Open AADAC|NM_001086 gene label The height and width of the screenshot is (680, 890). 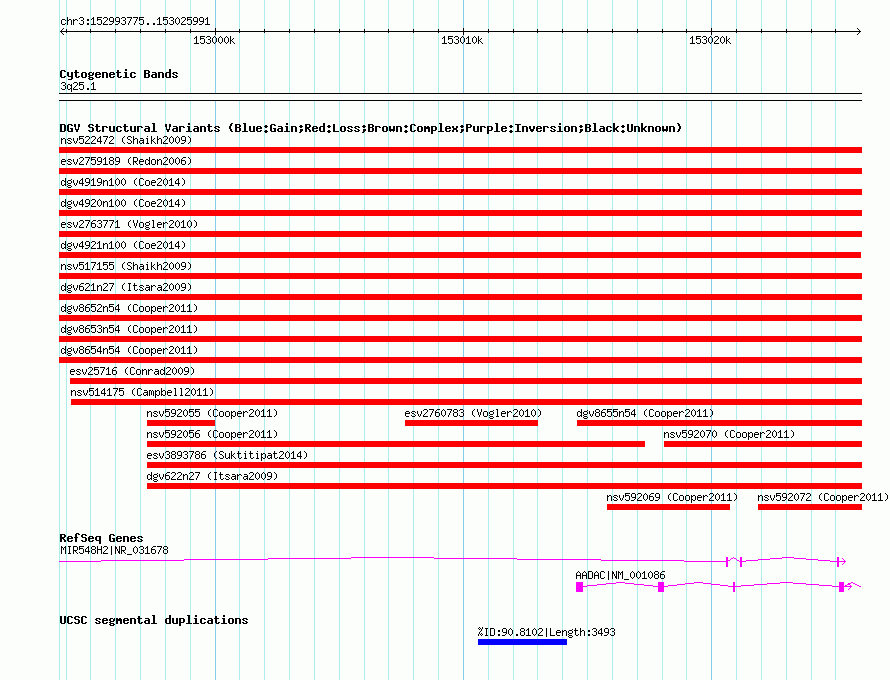(x=620, y=575)
